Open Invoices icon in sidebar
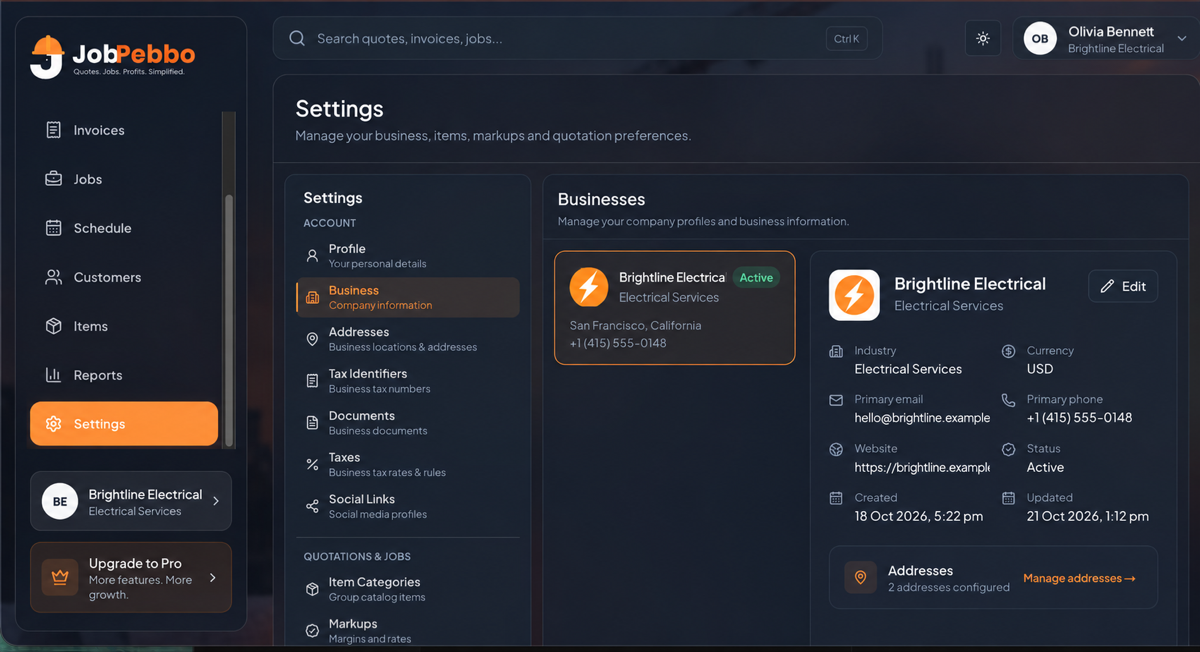This screenshot has height=652, width=1200. point(54,130)
